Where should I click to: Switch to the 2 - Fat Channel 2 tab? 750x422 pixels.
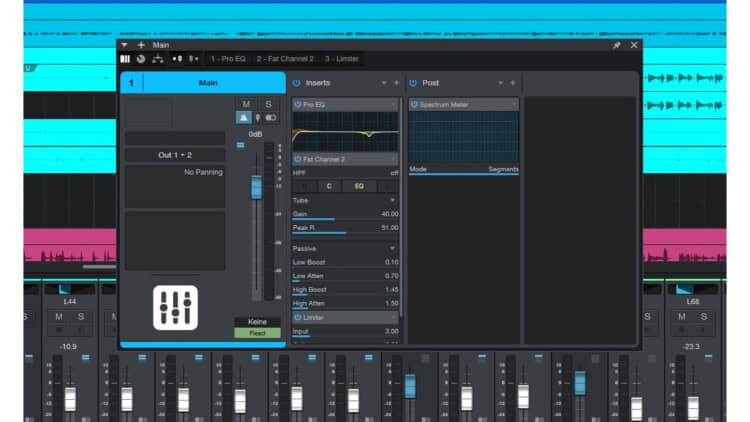click(285, 59)
